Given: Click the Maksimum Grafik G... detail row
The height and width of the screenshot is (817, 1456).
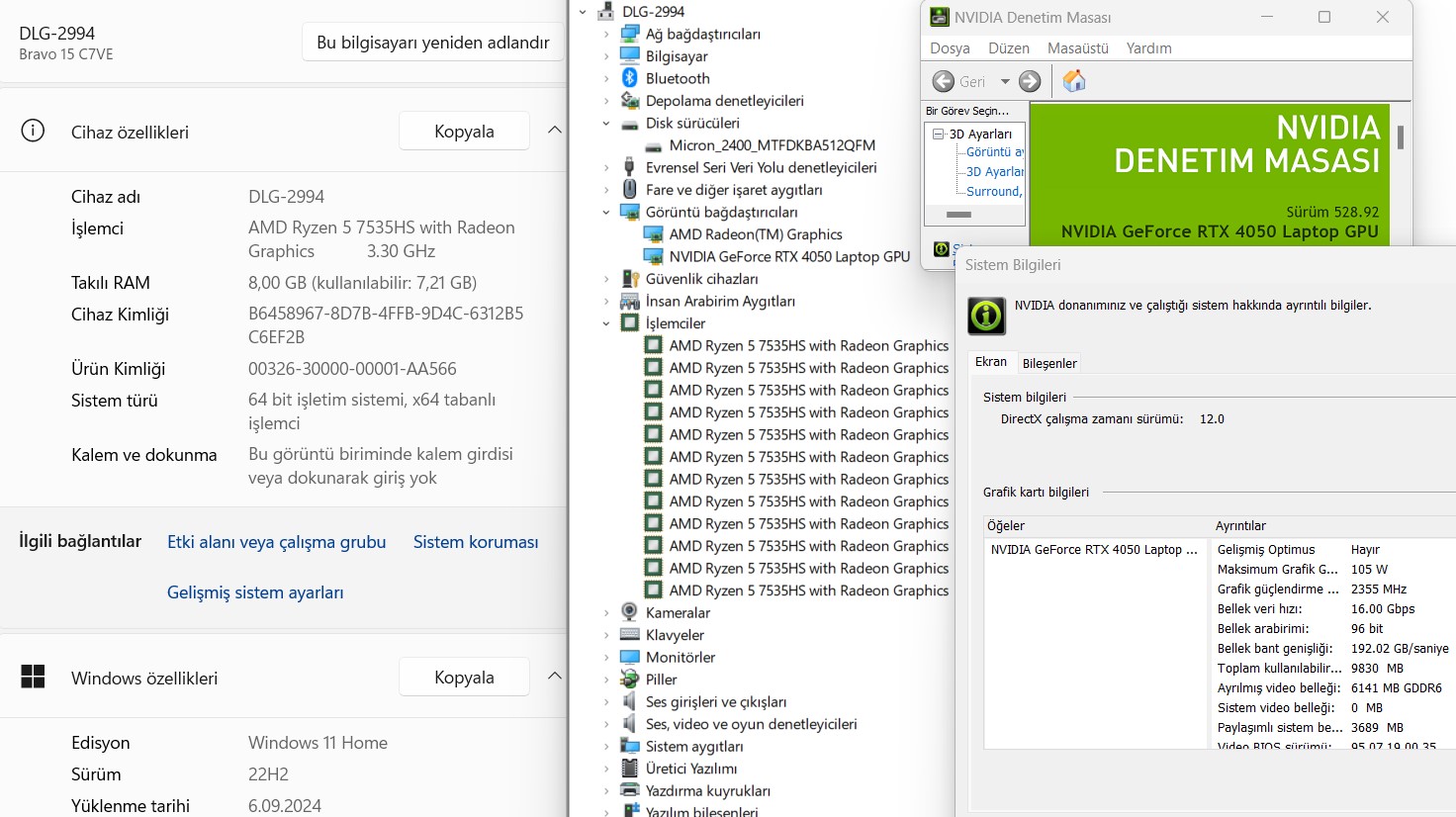Looking at the screenshot, I should tap(1331, 570).
